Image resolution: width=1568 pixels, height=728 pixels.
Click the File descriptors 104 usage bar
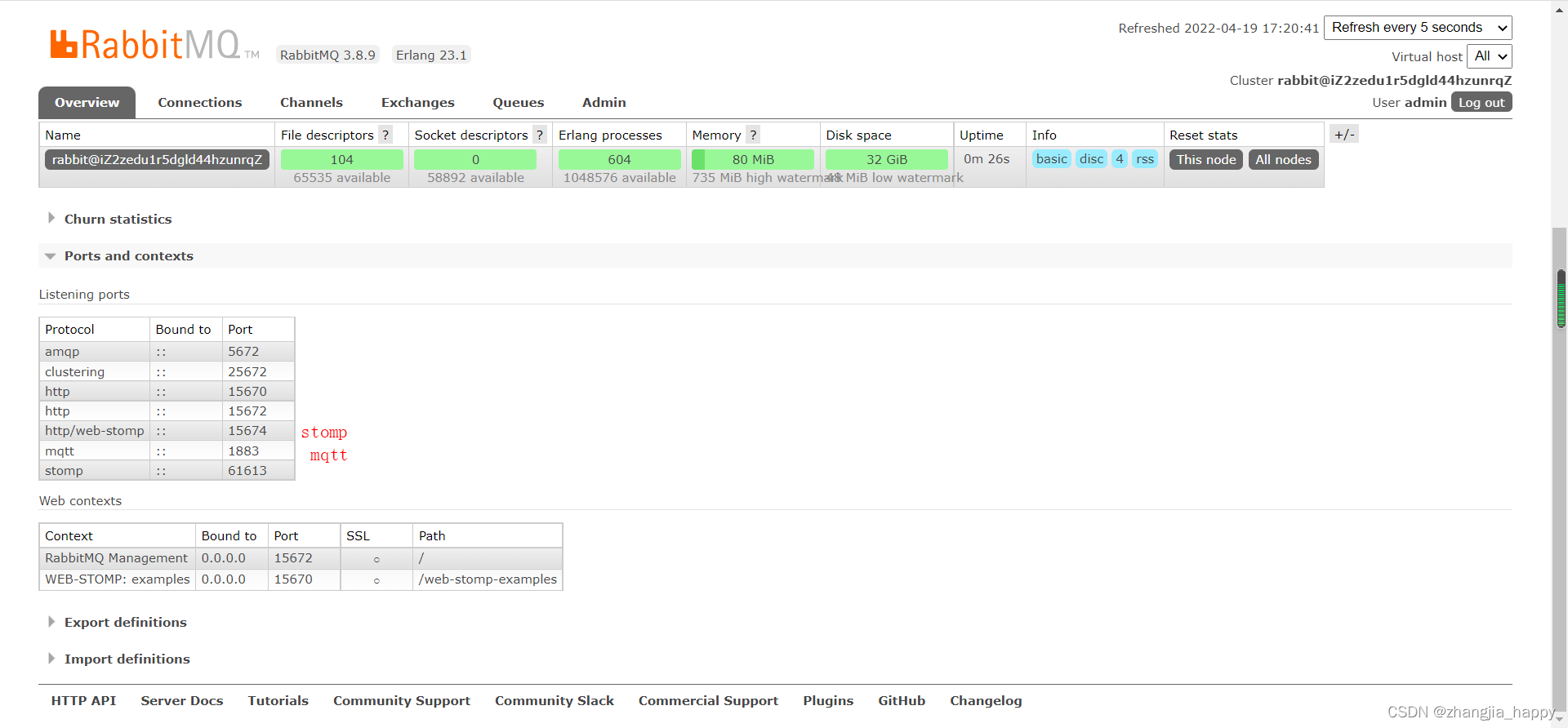(x=341, y=159)
